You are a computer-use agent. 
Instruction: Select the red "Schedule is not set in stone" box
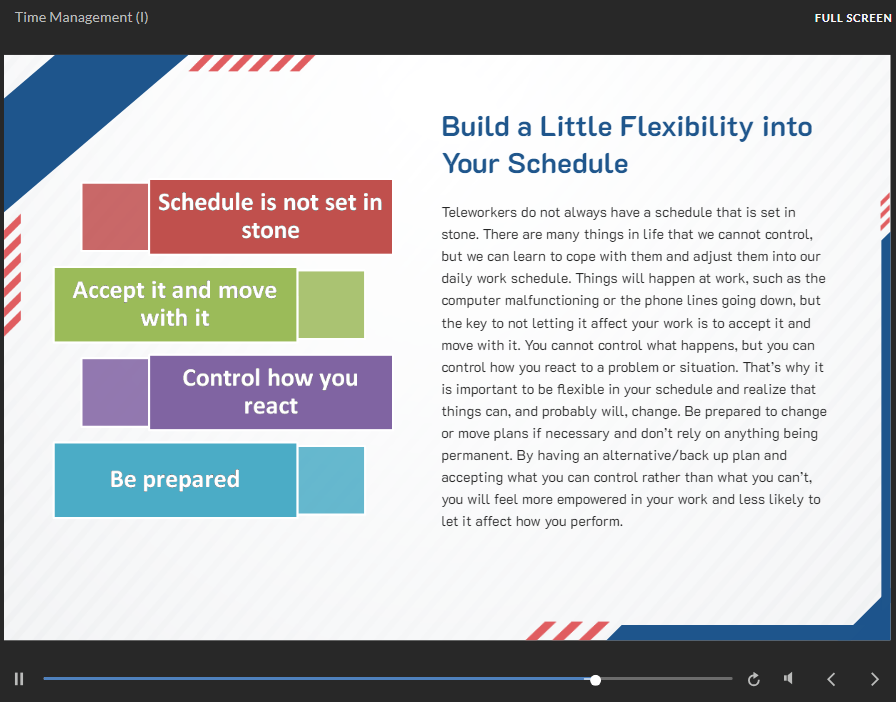[x=270, y=216]
